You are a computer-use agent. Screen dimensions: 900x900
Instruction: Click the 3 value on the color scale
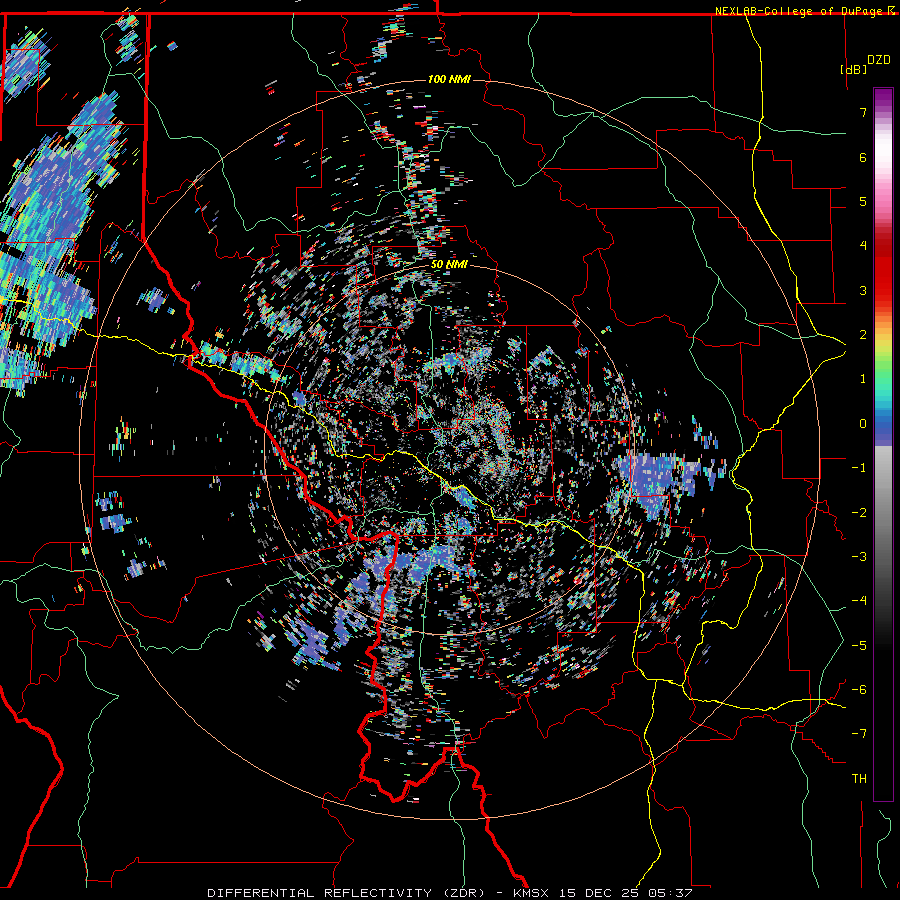863,290
